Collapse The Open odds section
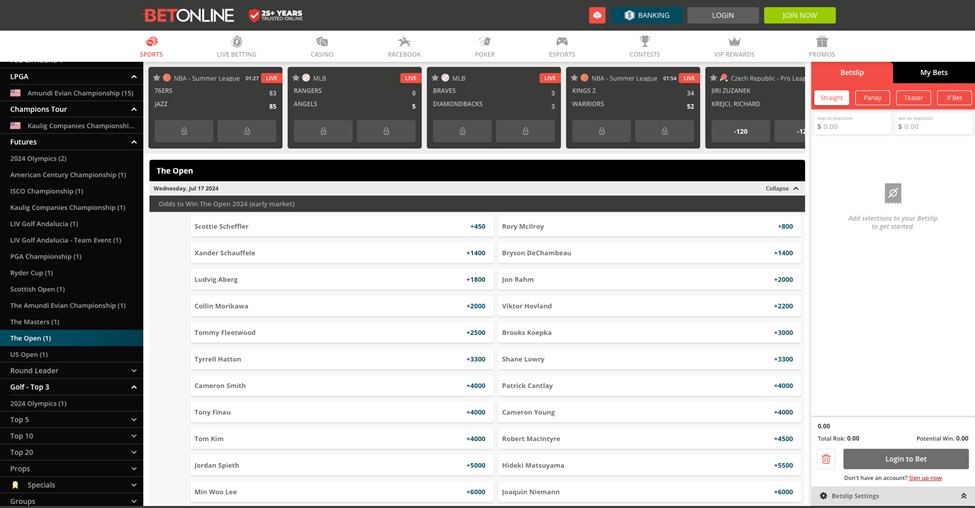This screenshot has height=508, width=975. click(x=782, y=188)
